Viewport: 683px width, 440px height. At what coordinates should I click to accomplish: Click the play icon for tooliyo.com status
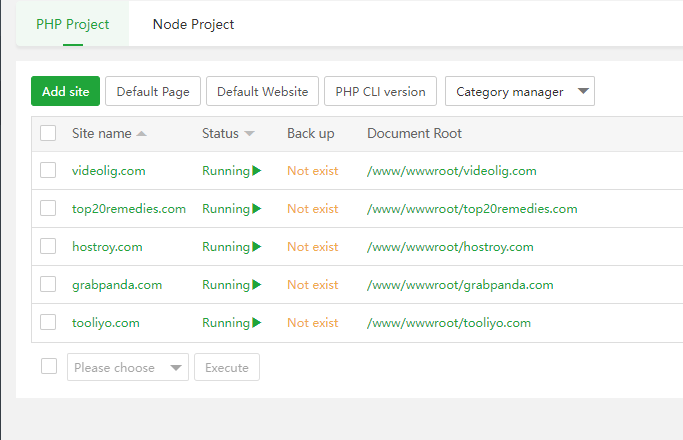(x=257, y=322)
